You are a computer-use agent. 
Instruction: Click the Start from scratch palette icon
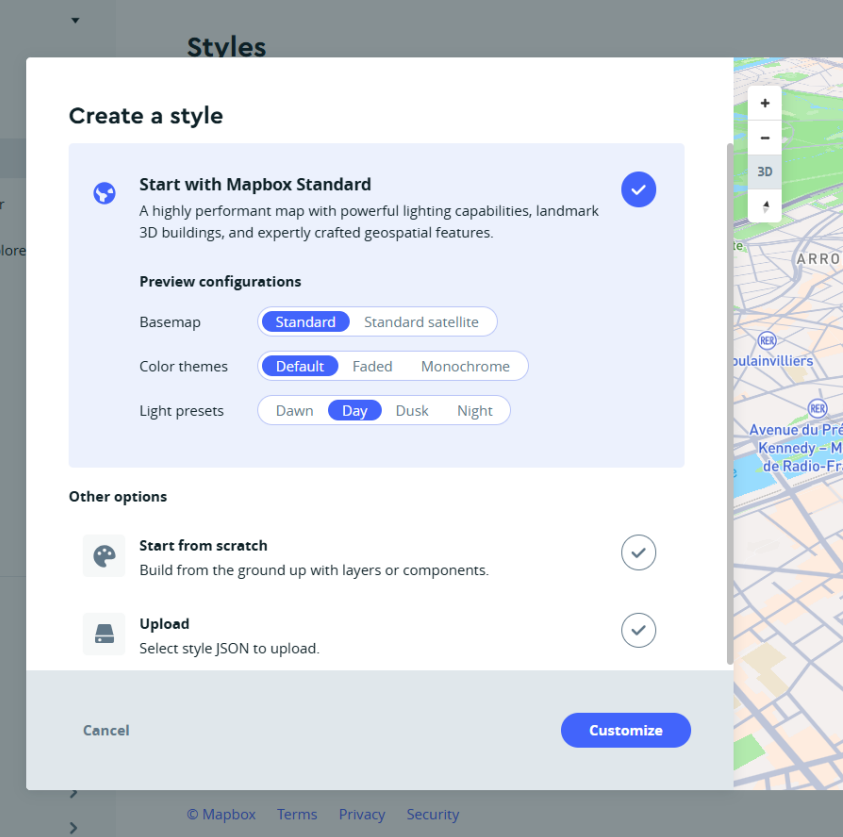pos(104,556)
